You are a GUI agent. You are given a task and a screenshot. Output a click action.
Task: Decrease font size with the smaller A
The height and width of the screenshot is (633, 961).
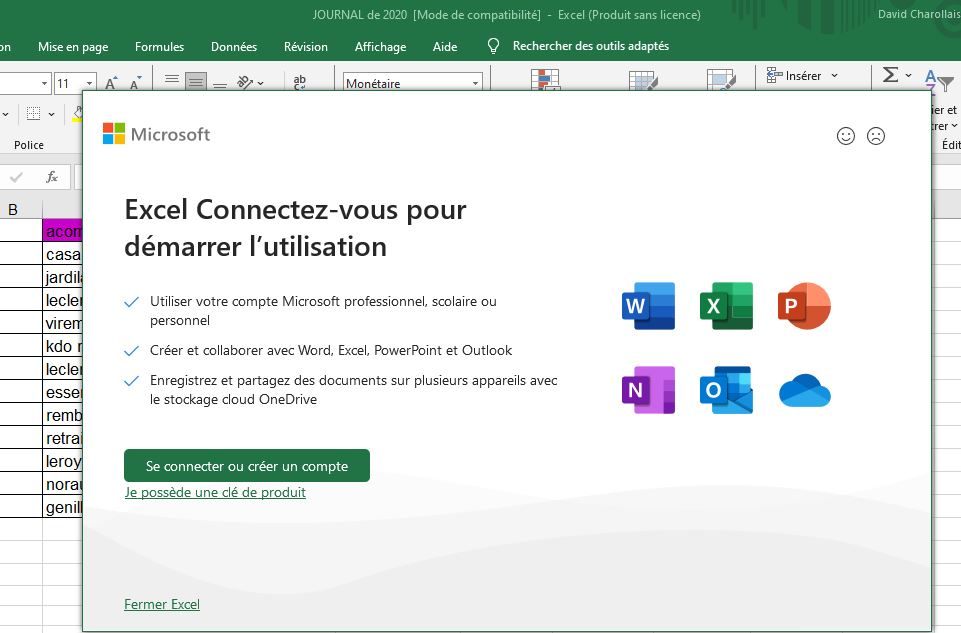(x=135, y=83)
